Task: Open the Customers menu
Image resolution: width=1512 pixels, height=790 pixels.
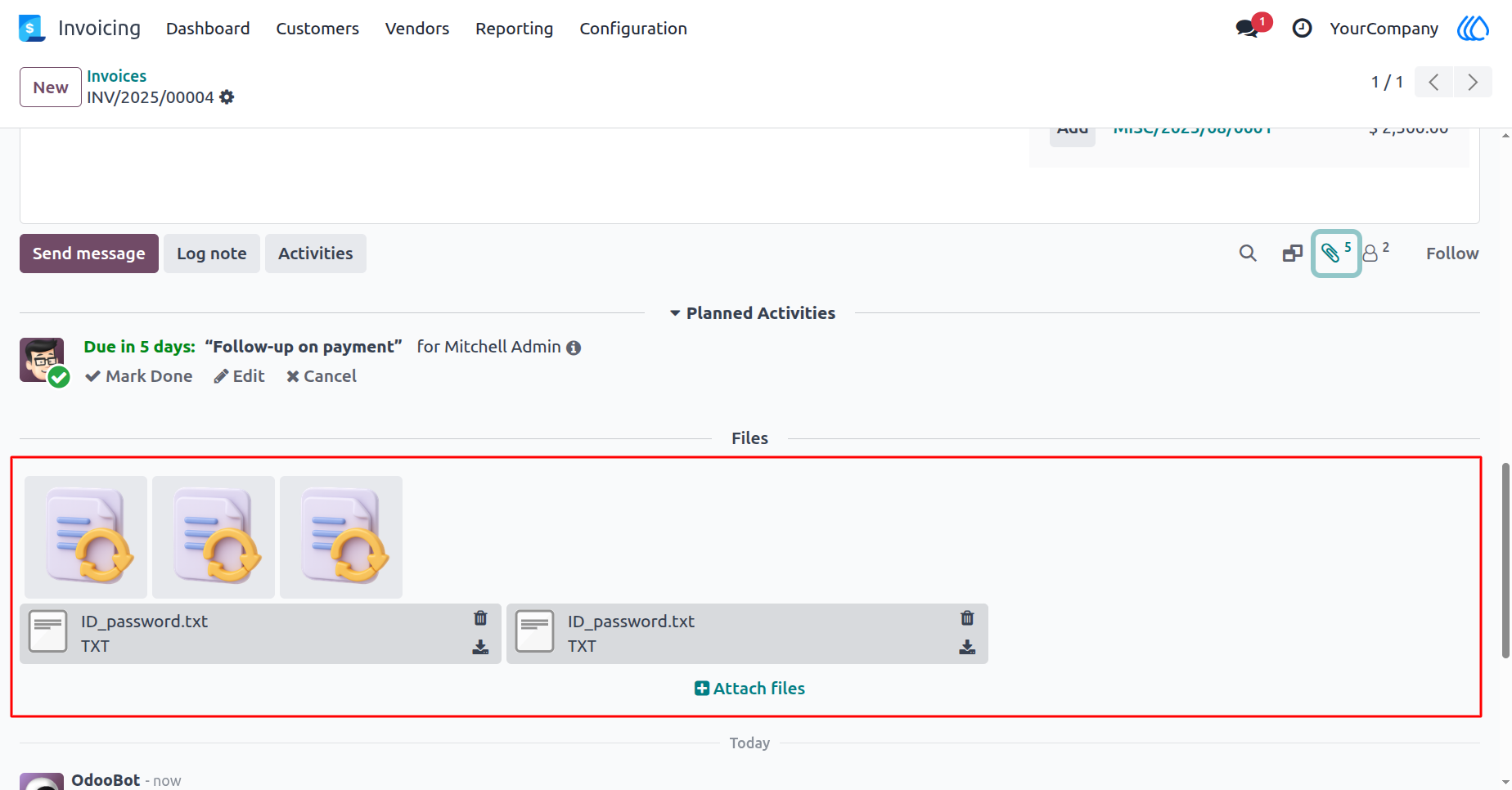Action: tap(317, 29)
